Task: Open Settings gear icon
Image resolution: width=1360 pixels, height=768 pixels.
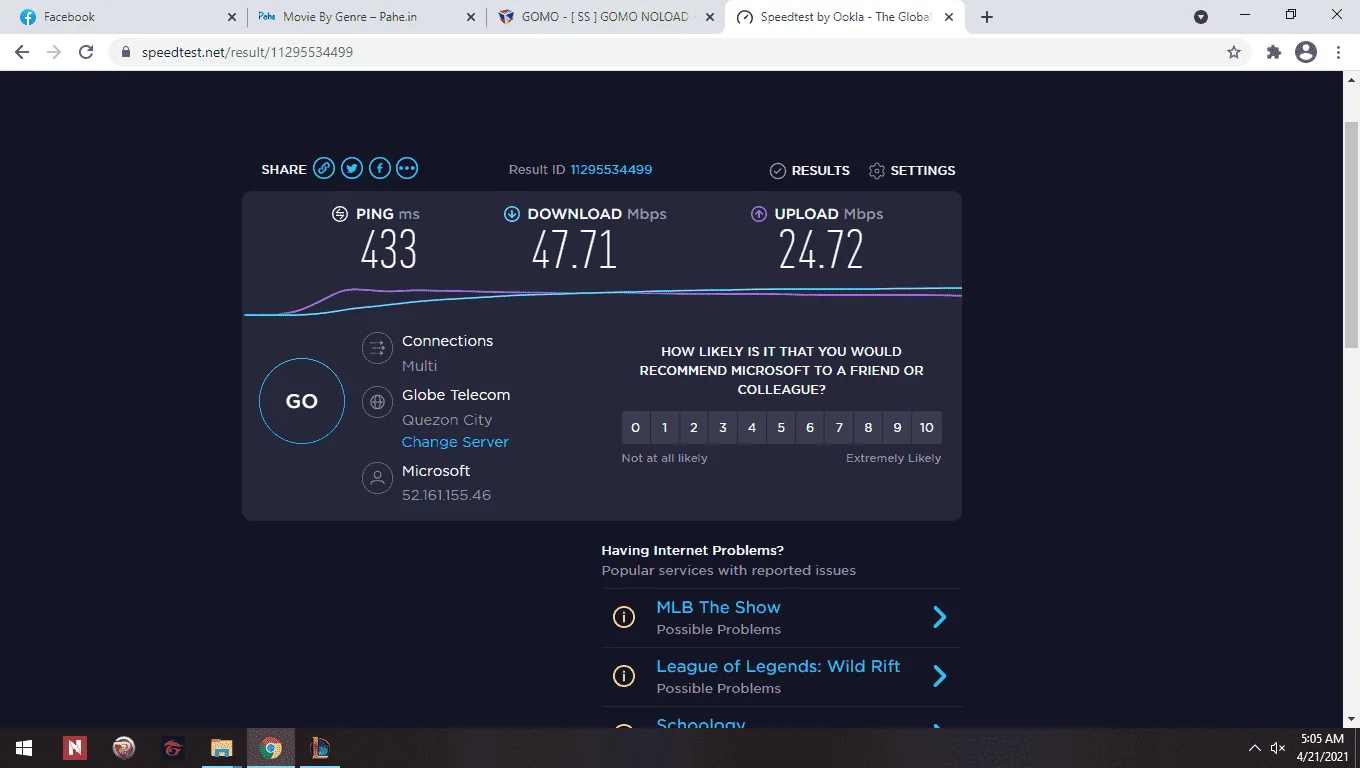Action: 877,171
